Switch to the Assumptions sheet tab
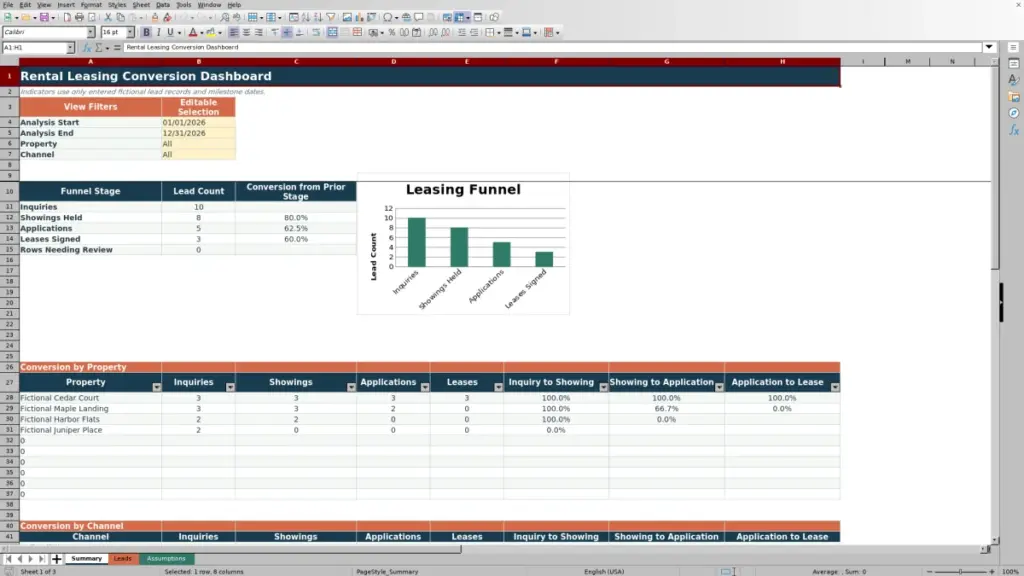Image resolution: width=1024 pixels, height=576 pixels. (167, 559)
